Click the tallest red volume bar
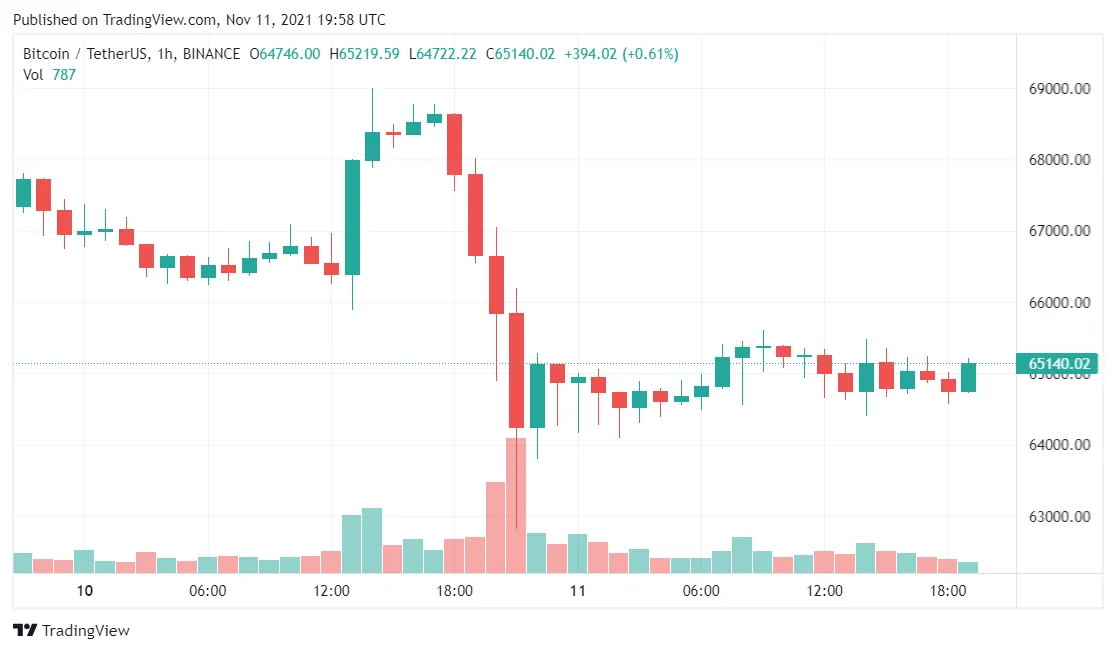1116x652 pixels. pos(516,505)
